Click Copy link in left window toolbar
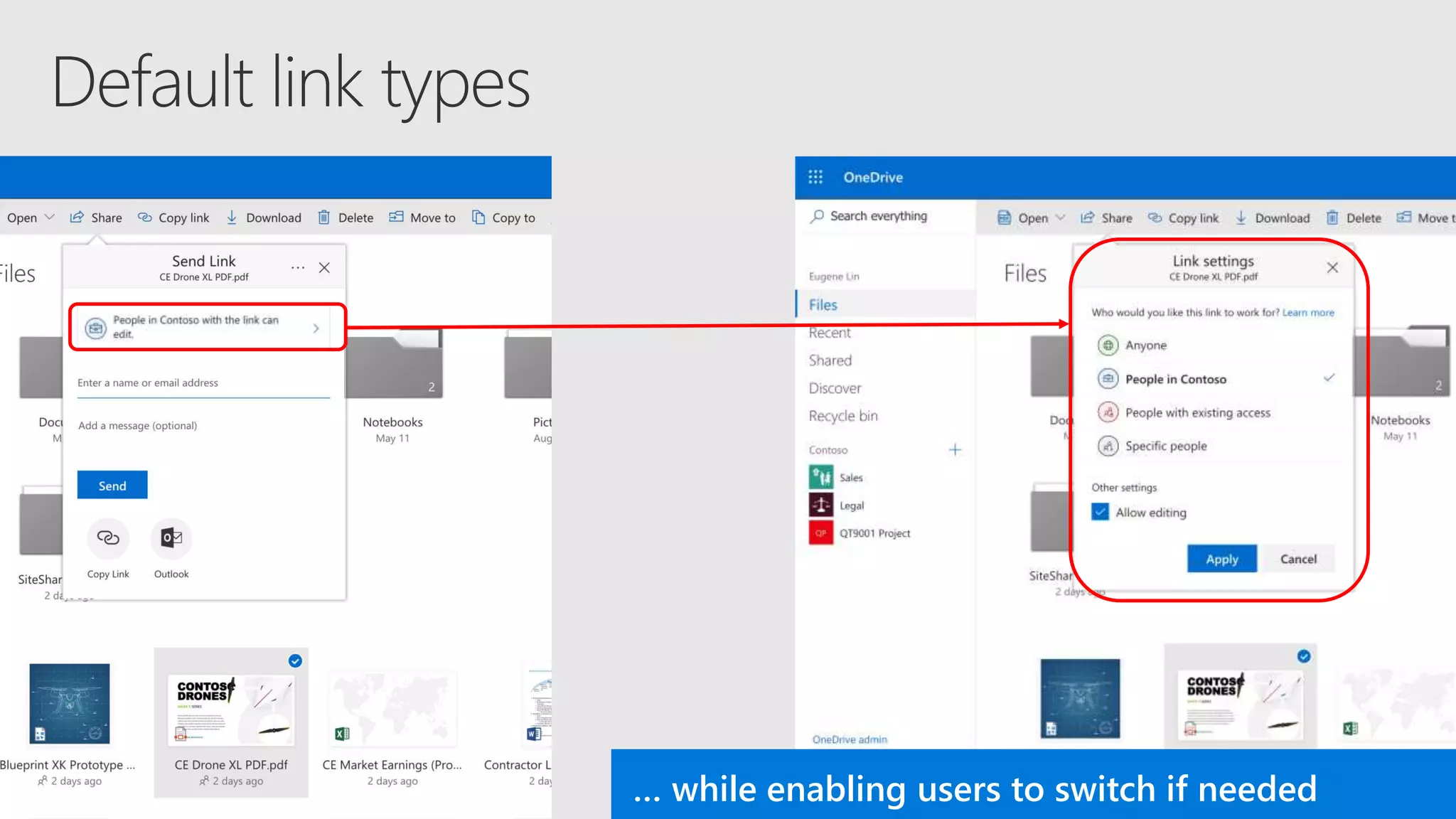Viewport: 1456px width, 819px height. pos(173,218)
